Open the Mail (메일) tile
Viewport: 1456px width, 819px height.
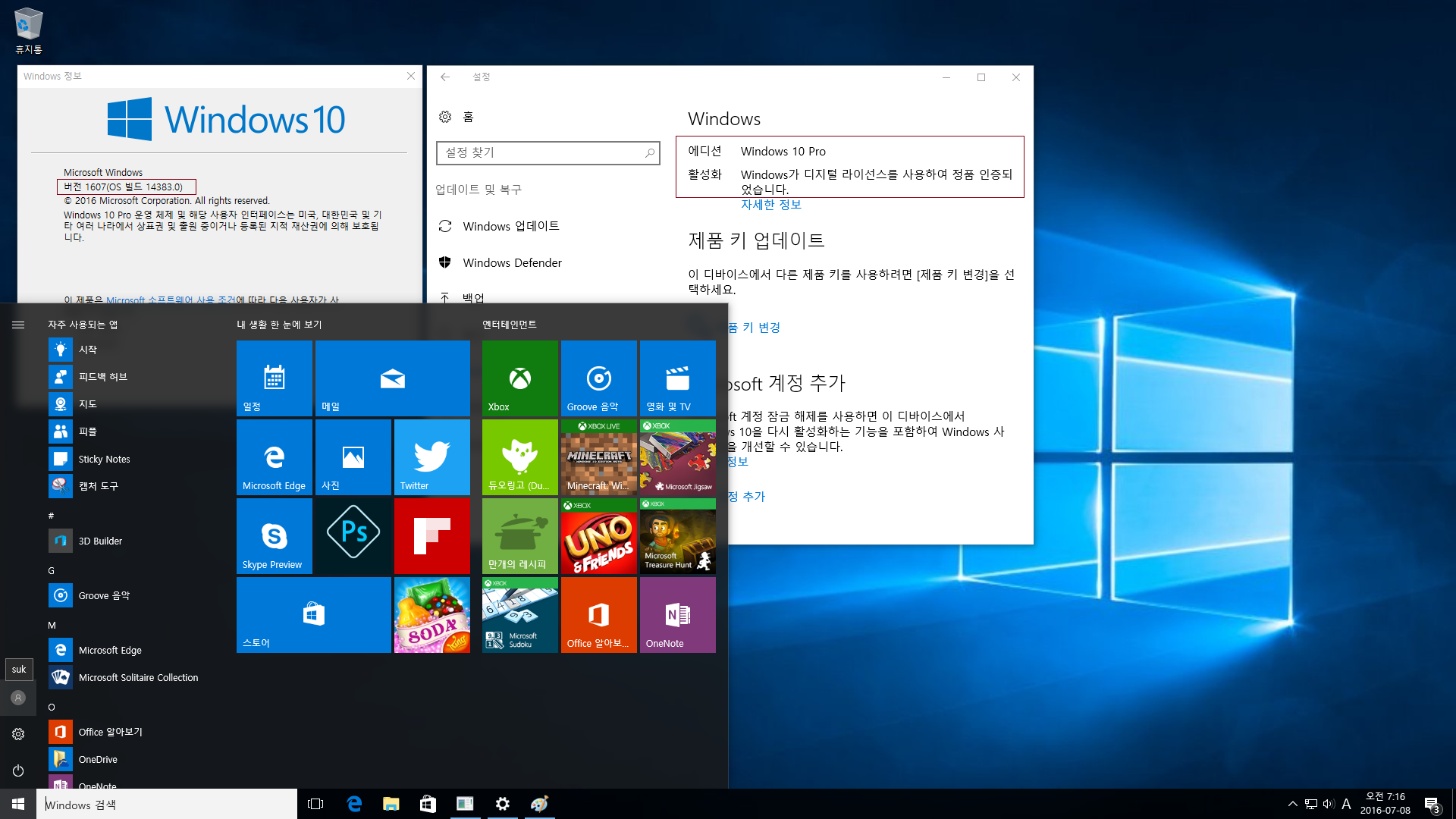(x=393, y=378)
